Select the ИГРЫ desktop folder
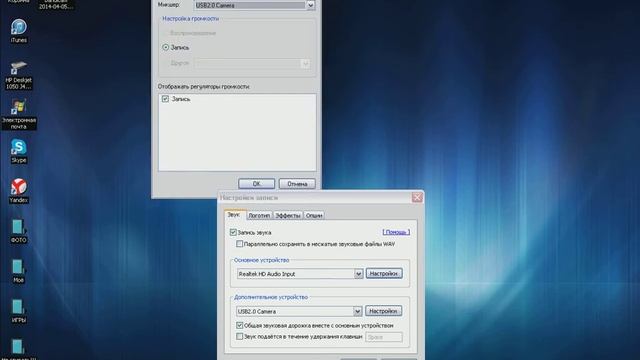The image size is (640, 360). [x=18, y=311]
